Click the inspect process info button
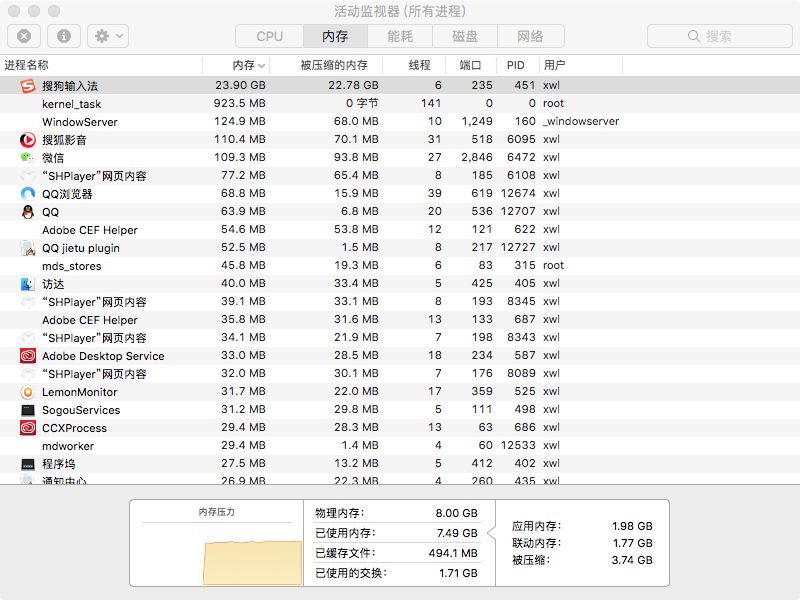 tap(64, 36)
